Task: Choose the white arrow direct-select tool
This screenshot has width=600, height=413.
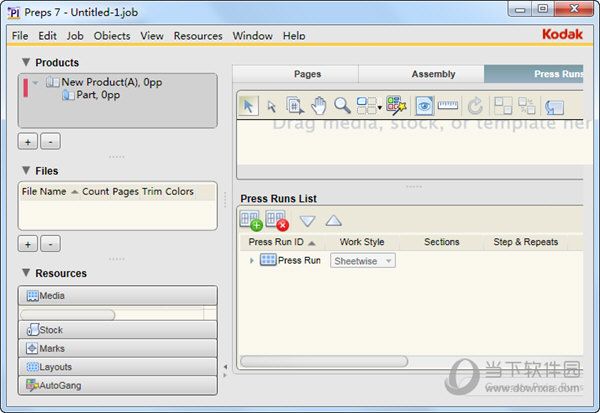Action: 271,106
